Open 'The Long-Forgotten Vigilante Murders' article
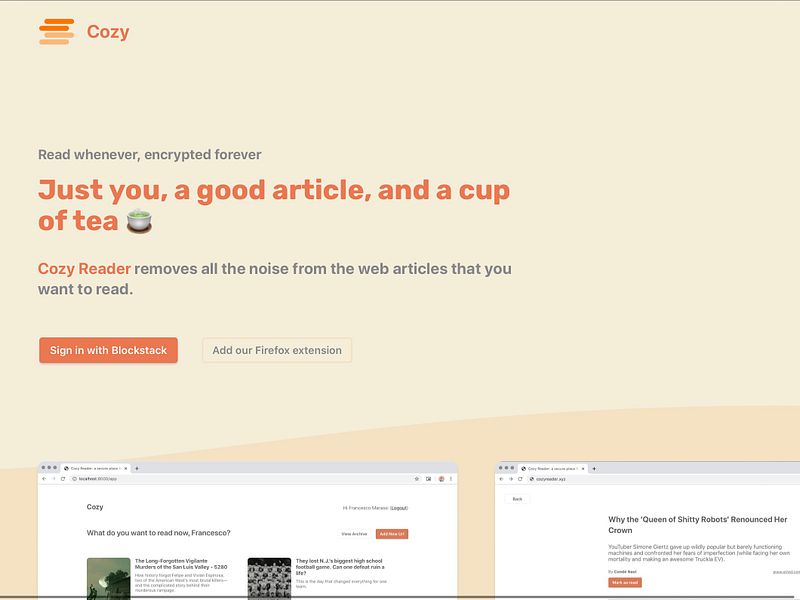The height and width of the screenshot is (600, 800). tap(181, 564)
